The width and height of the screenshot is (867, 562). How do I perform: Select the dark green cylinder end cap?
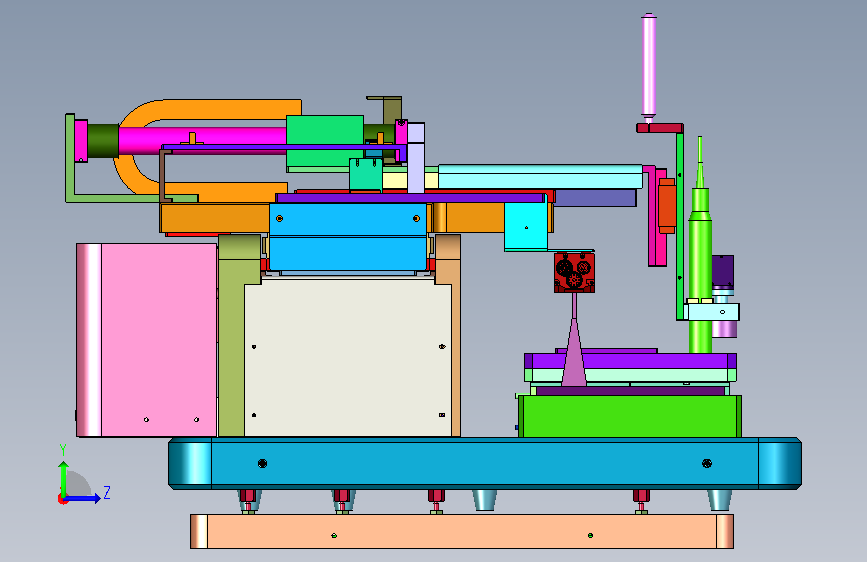(103, 140)
